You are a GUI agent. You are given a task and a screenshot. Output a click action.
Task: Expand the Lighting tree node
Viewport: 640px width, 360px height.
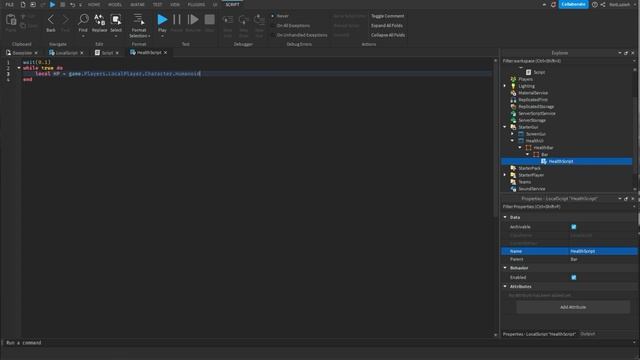pyautogui.click(x=505, y=86)
